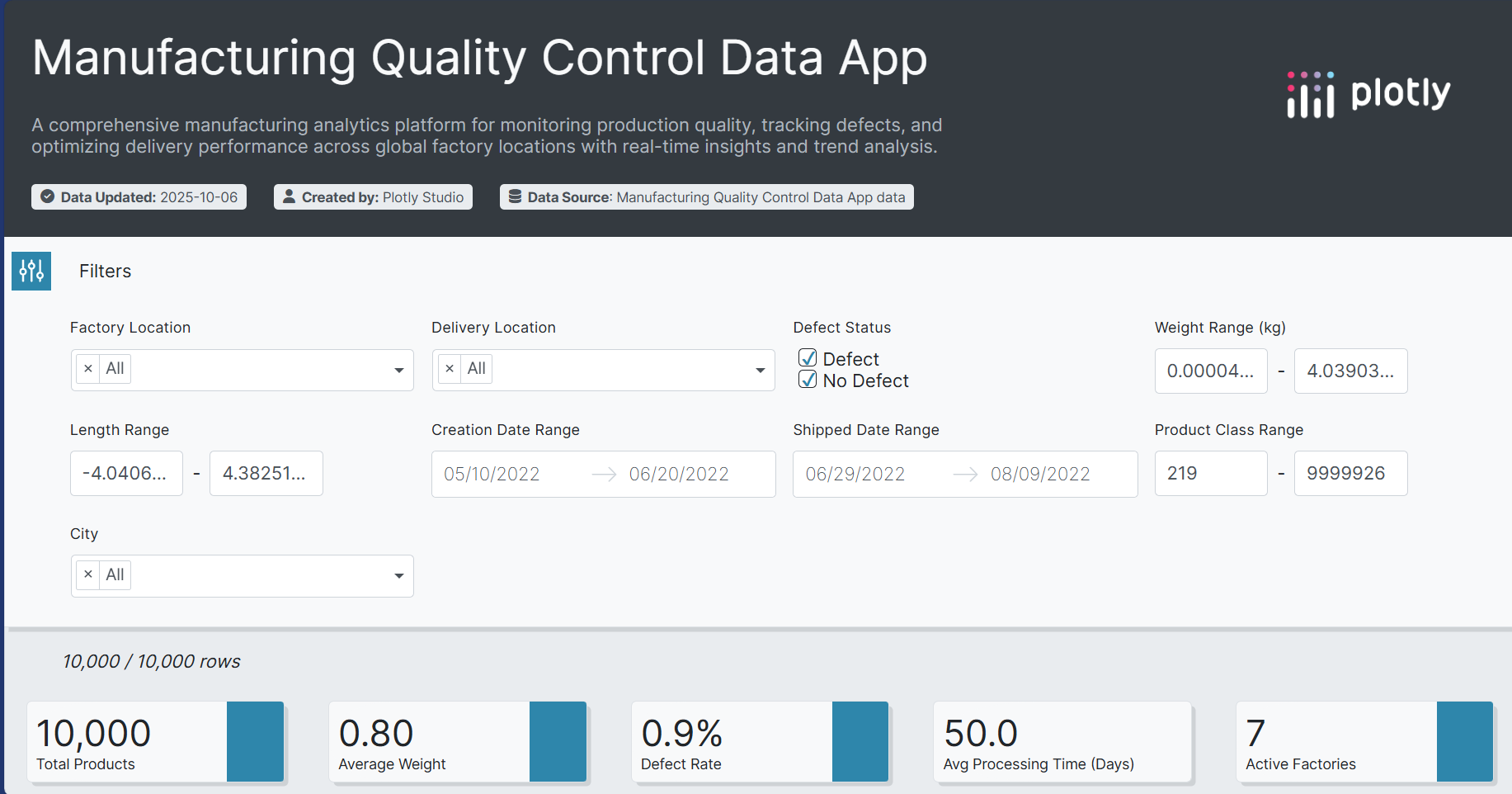Screen dimensions: 1512x794
Task: Click the Data Updated checkmark icon
Action: (48, 196)
